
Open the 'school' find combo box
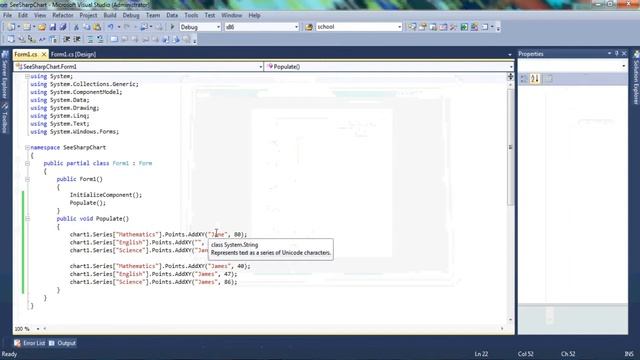(x=359, y=27)
